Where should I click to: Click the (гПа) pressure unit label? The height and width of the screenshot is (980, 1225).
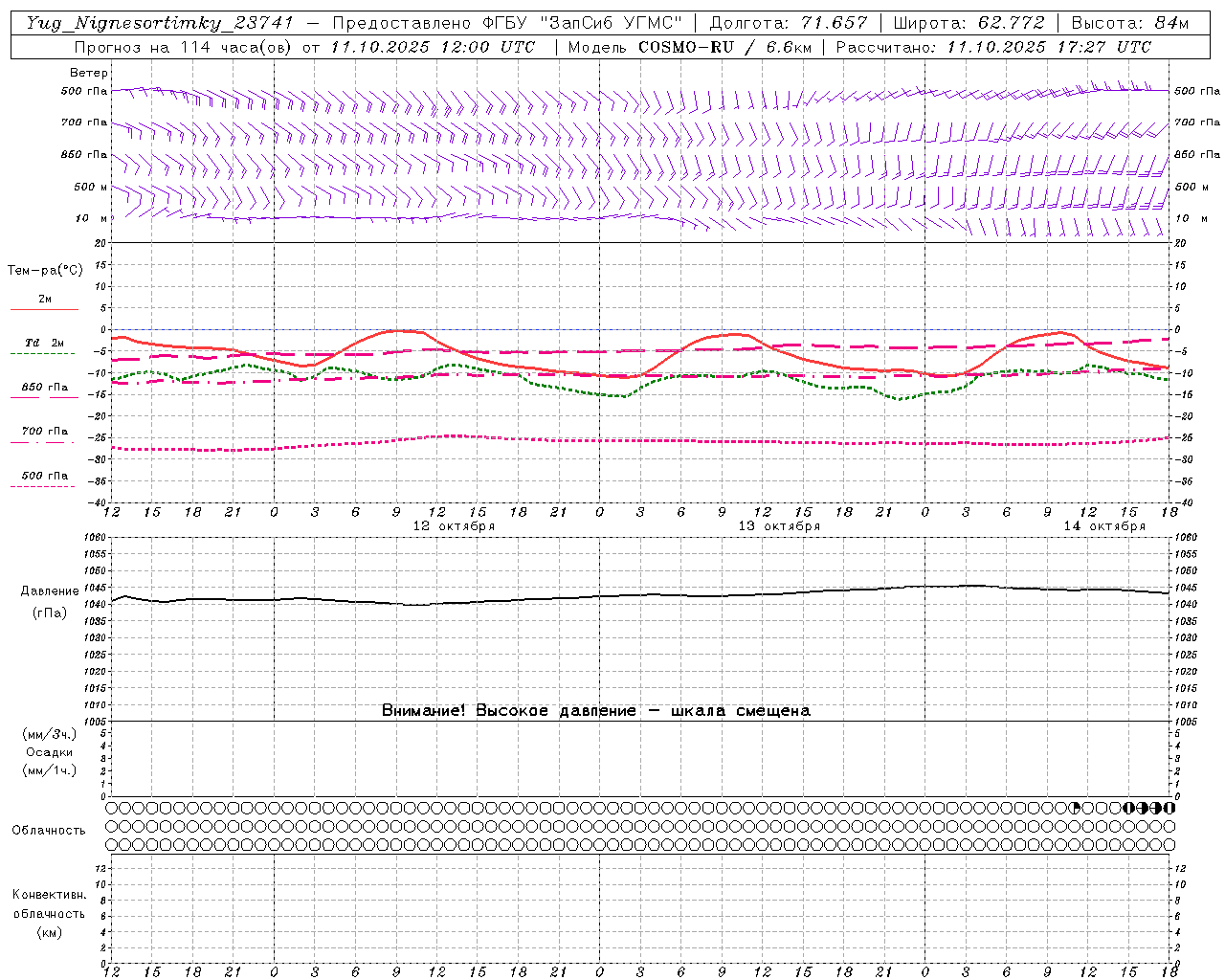[49, 613]
